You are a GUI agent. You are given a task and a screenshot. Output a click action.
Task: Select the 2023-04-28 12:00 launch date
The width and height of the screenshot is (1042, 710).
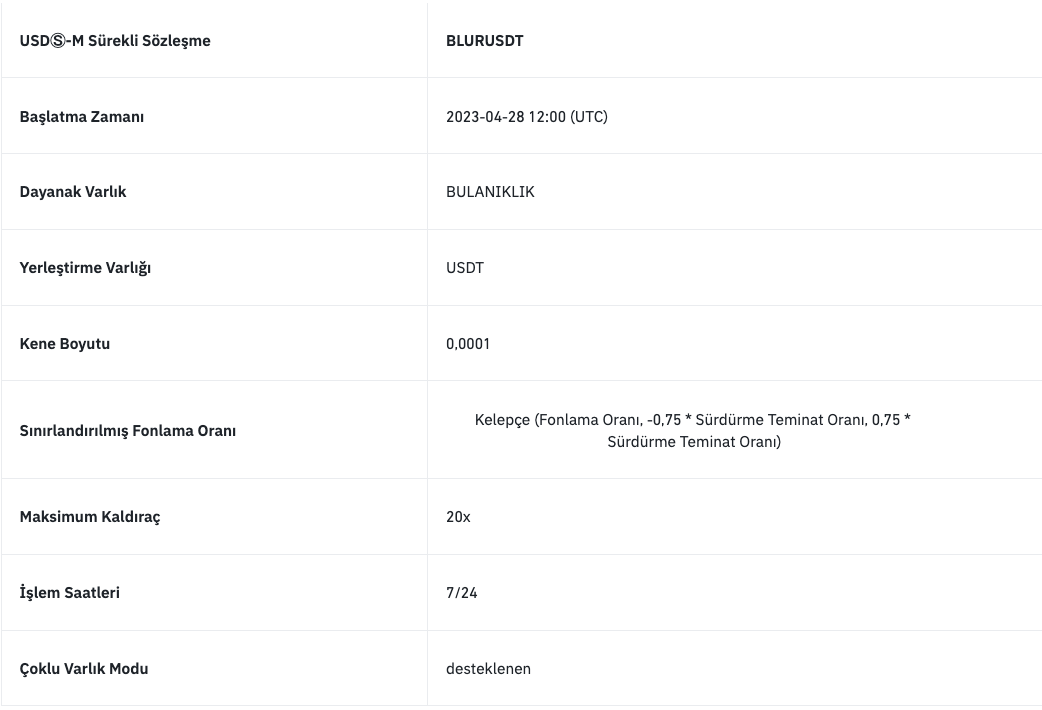[x=506, y=117]
